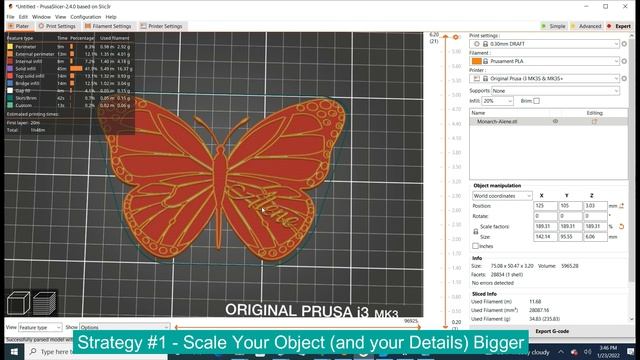Open View Feature type dropdown
Screen dimensions: 640x360
coord(40,327)
